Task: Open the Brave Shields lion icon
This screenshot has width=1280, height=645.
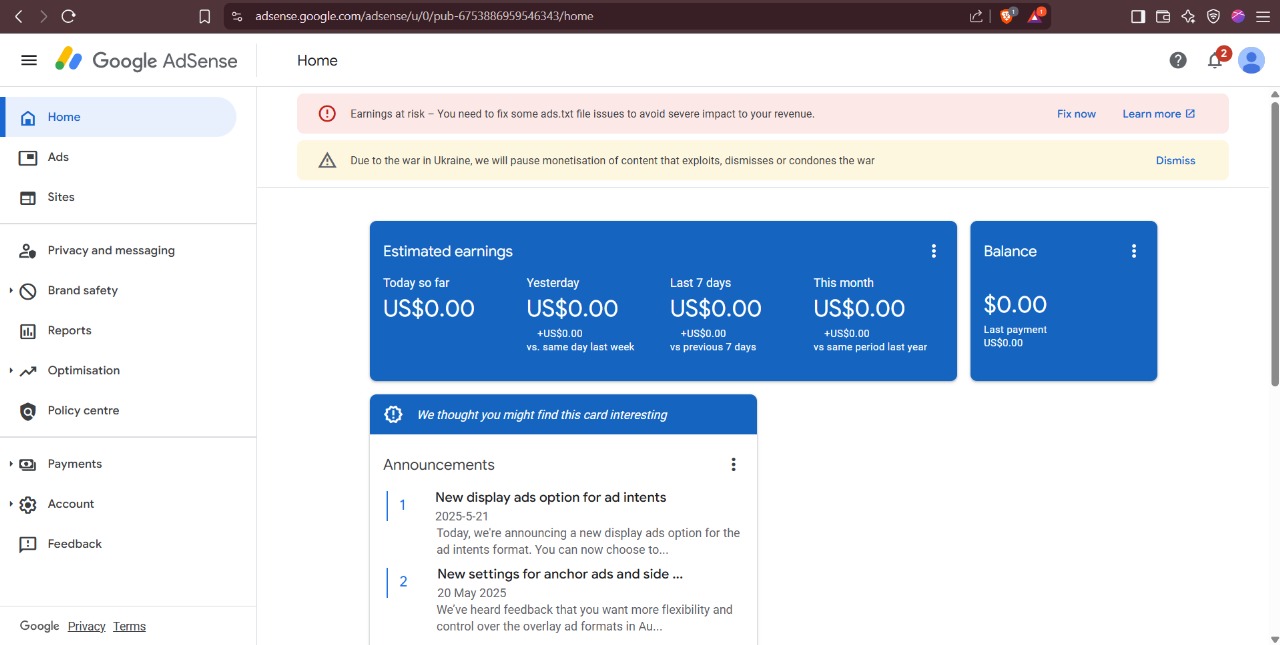Action: (1007, 16)
